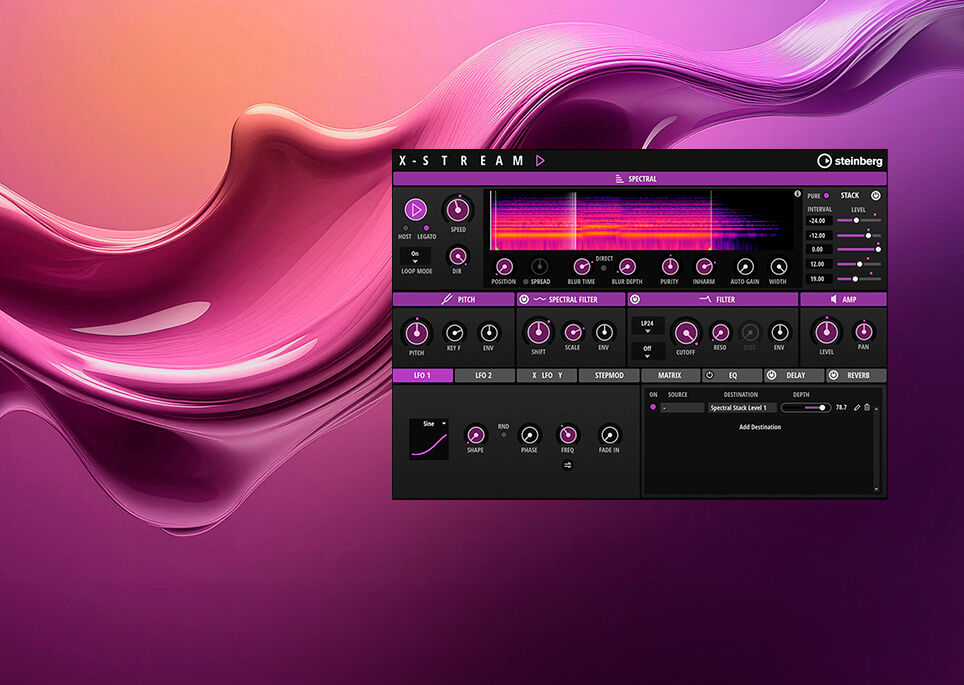Click the sync icon below FREQ
The image size is (964, 685).
pos(567,465)
